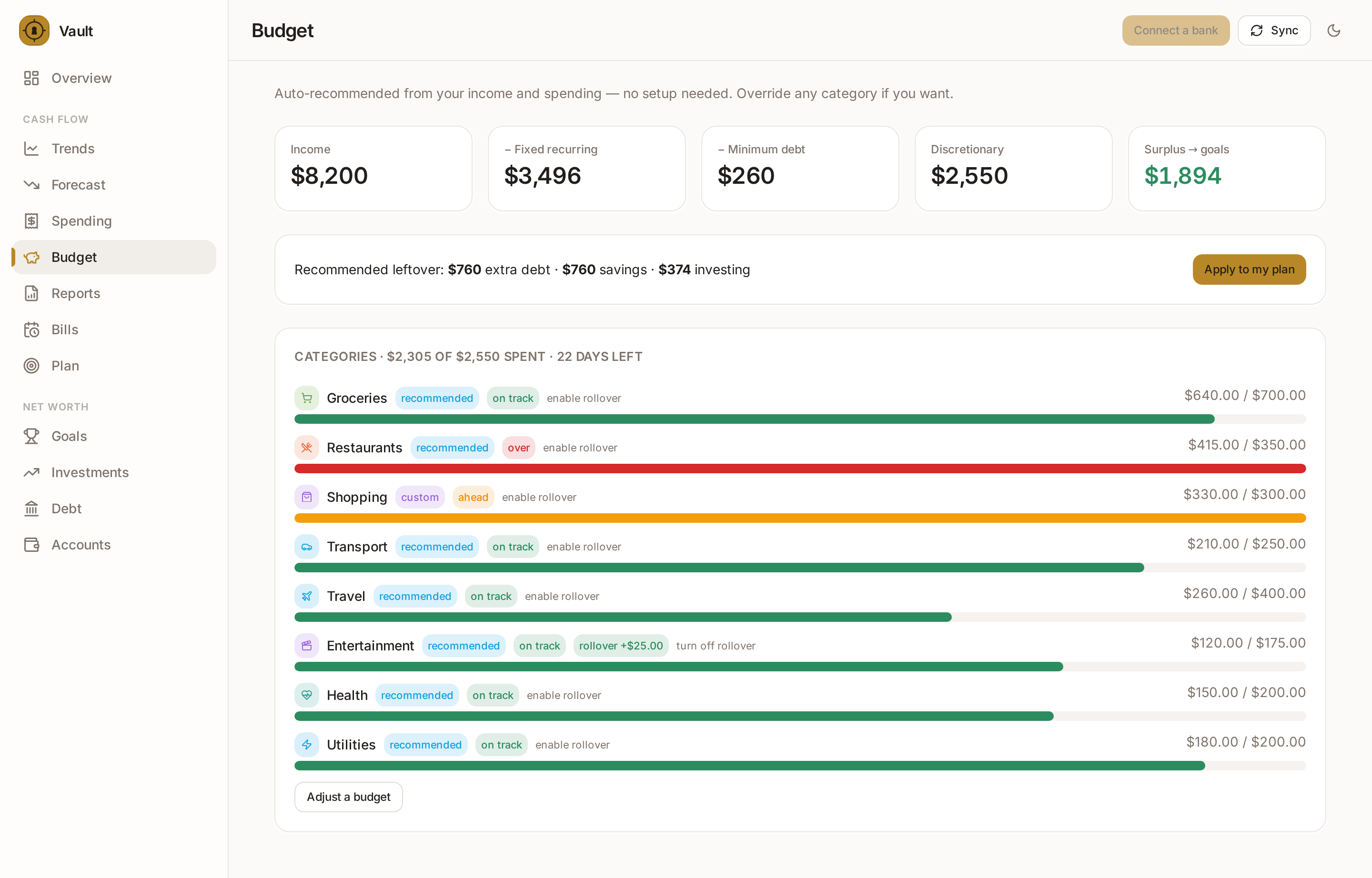Open the Overview page
The height and width of the screenshot is (878, 1372).
coord(114,78)
